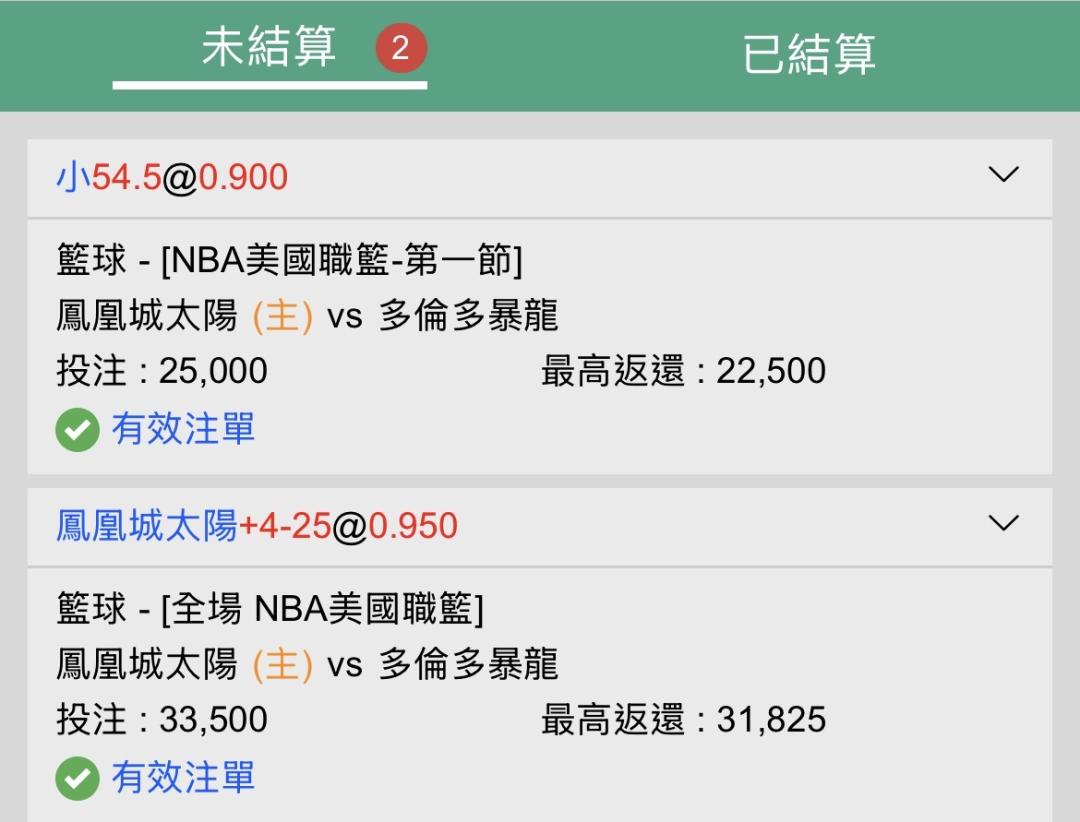The image size is (1080, 822).
Task: Open 有效注單 link under 25,000 stake
Action: tap(183, 429)
